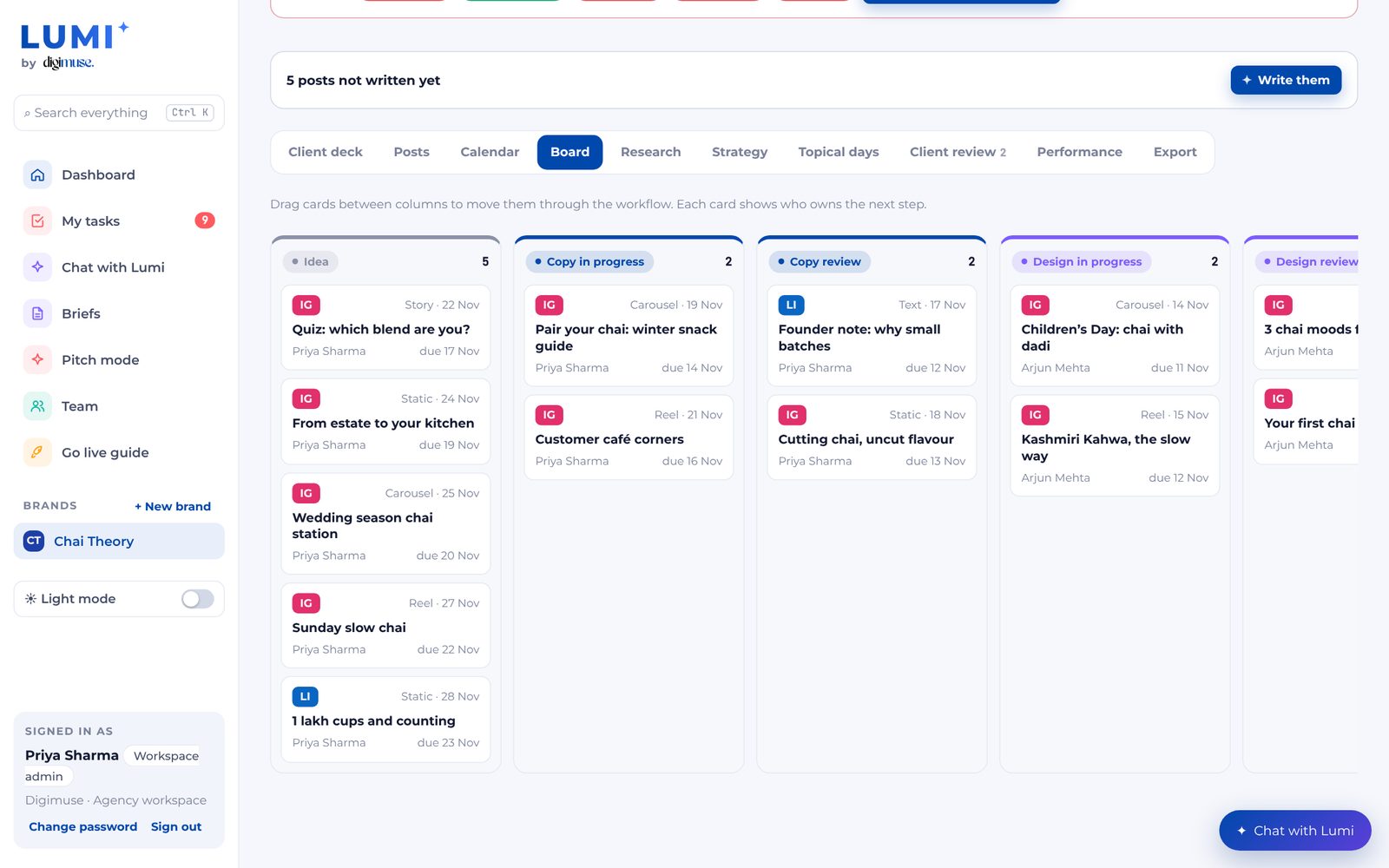This screenshot has width=1389, height=868.
Task: Click the My tasks checklist icon
Action: click(37, 220)
